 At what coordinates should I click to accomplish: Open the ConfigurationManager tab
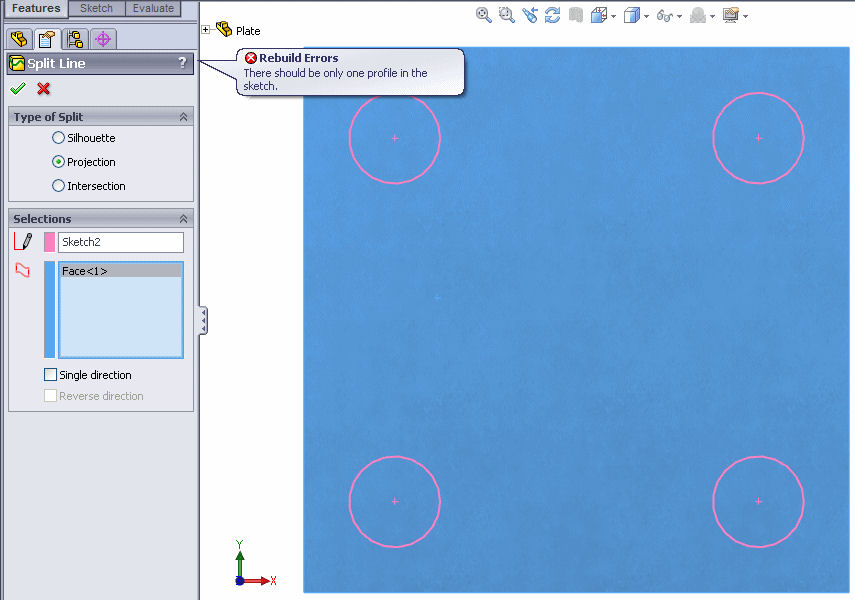click(75, 39)
